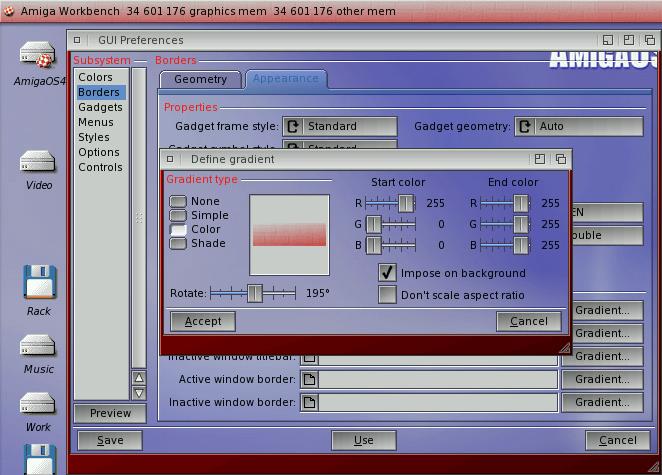Adjust the Start color R slider
Image resolution: width=662 pixels, height=475 pixels.
(391, 204)
